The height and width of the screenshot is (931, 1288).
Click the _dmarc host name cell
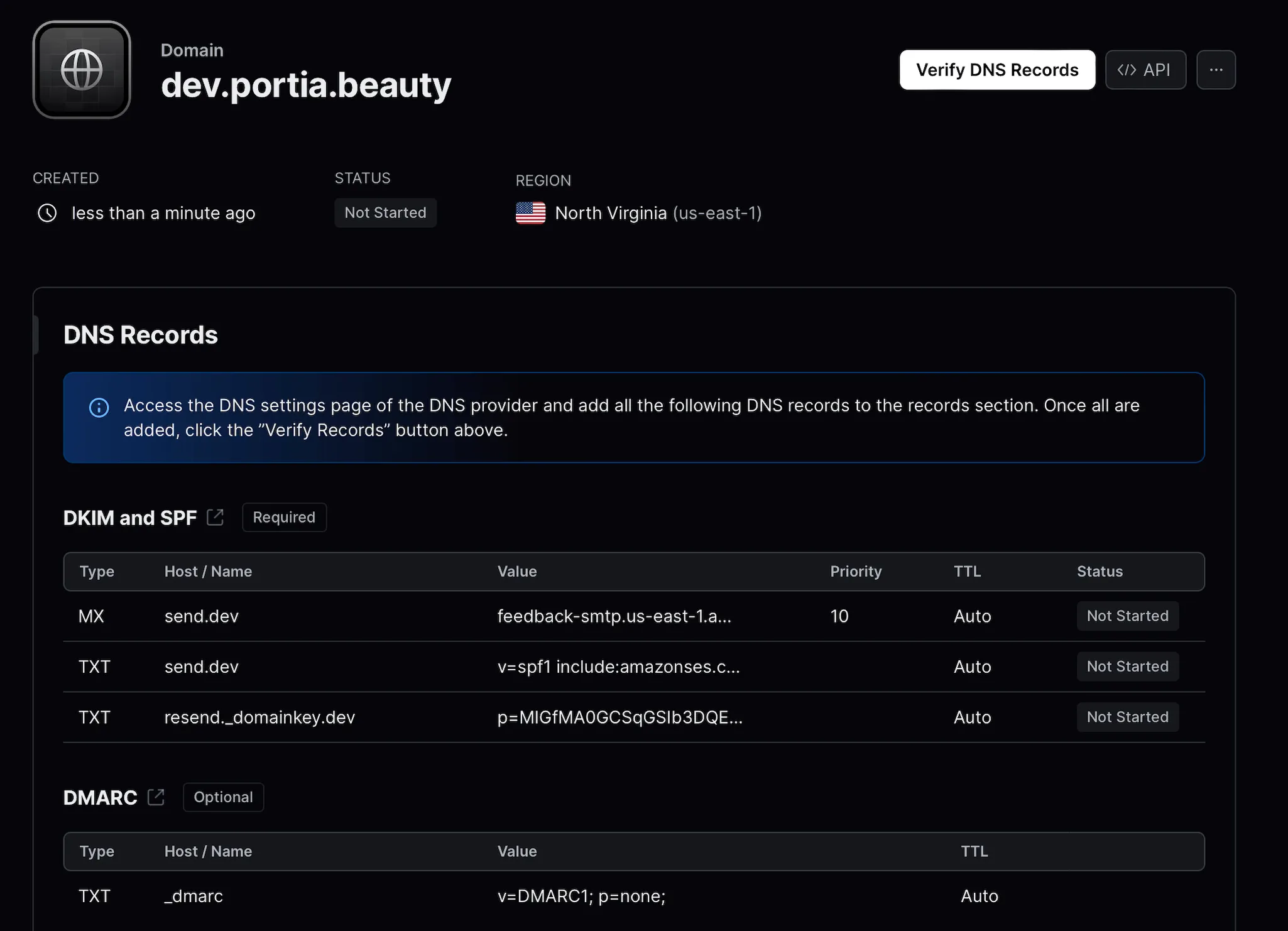194,896
